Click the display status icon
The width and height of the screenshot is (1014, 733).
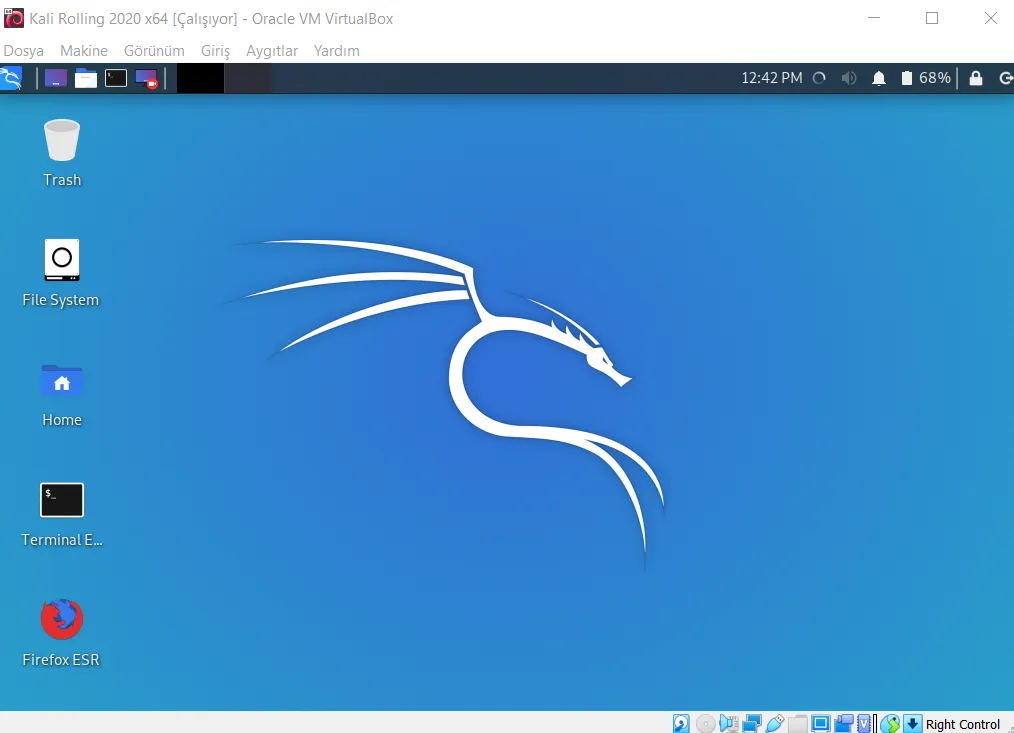point(821,723)
